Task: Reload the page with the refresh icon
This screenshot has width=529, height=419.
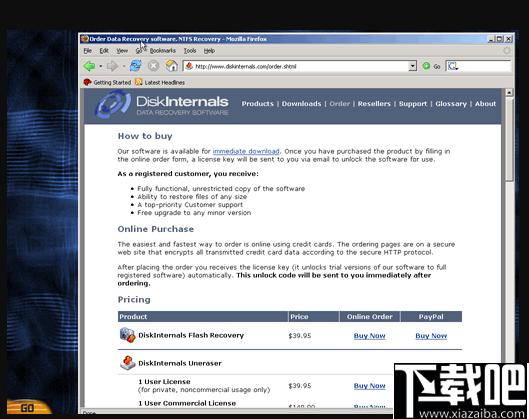Action: coord(136,65)
